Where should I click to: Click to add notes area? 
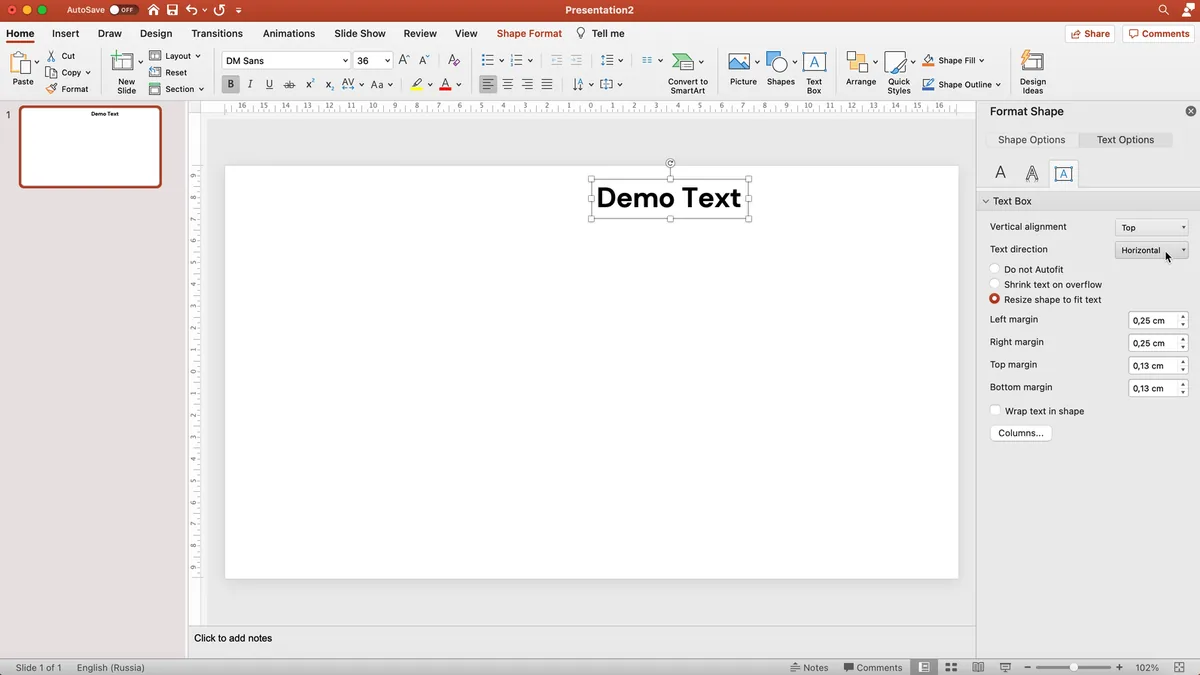[233, 638]
